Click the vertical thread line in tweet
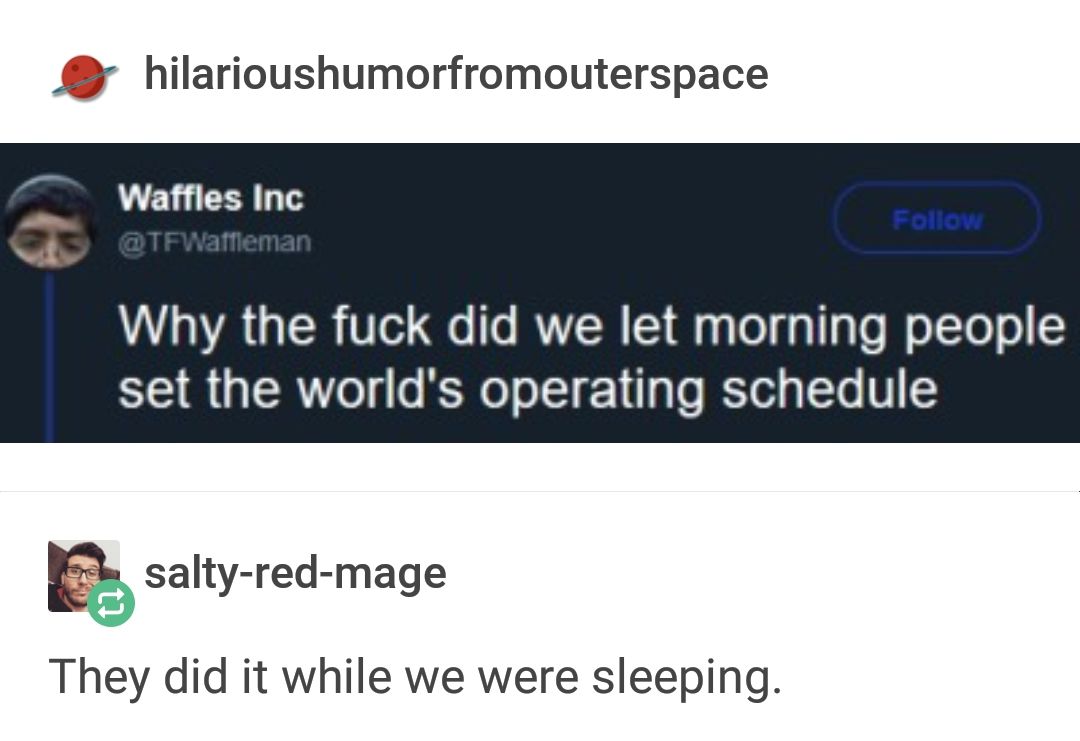The height and width of the screenshot is (741, 1080). tap(48, 350)
